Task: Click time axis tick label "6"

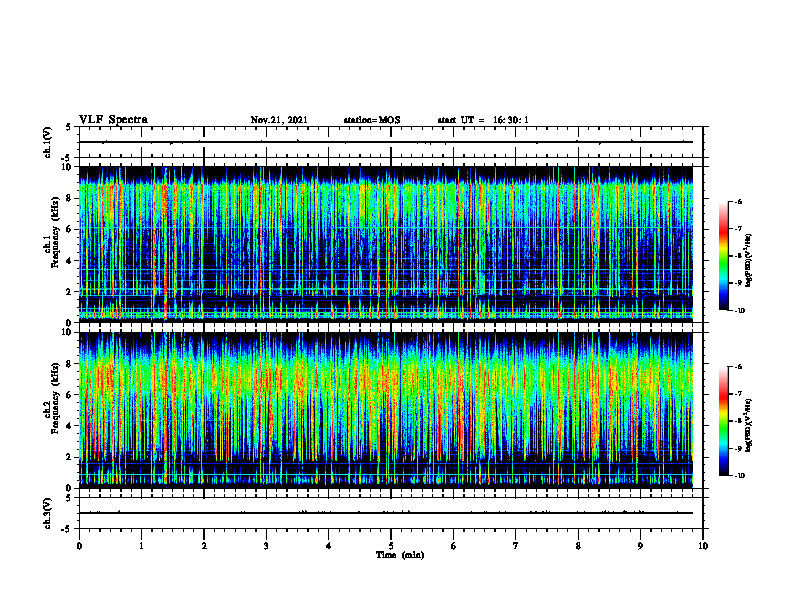Action: [454, 546]
